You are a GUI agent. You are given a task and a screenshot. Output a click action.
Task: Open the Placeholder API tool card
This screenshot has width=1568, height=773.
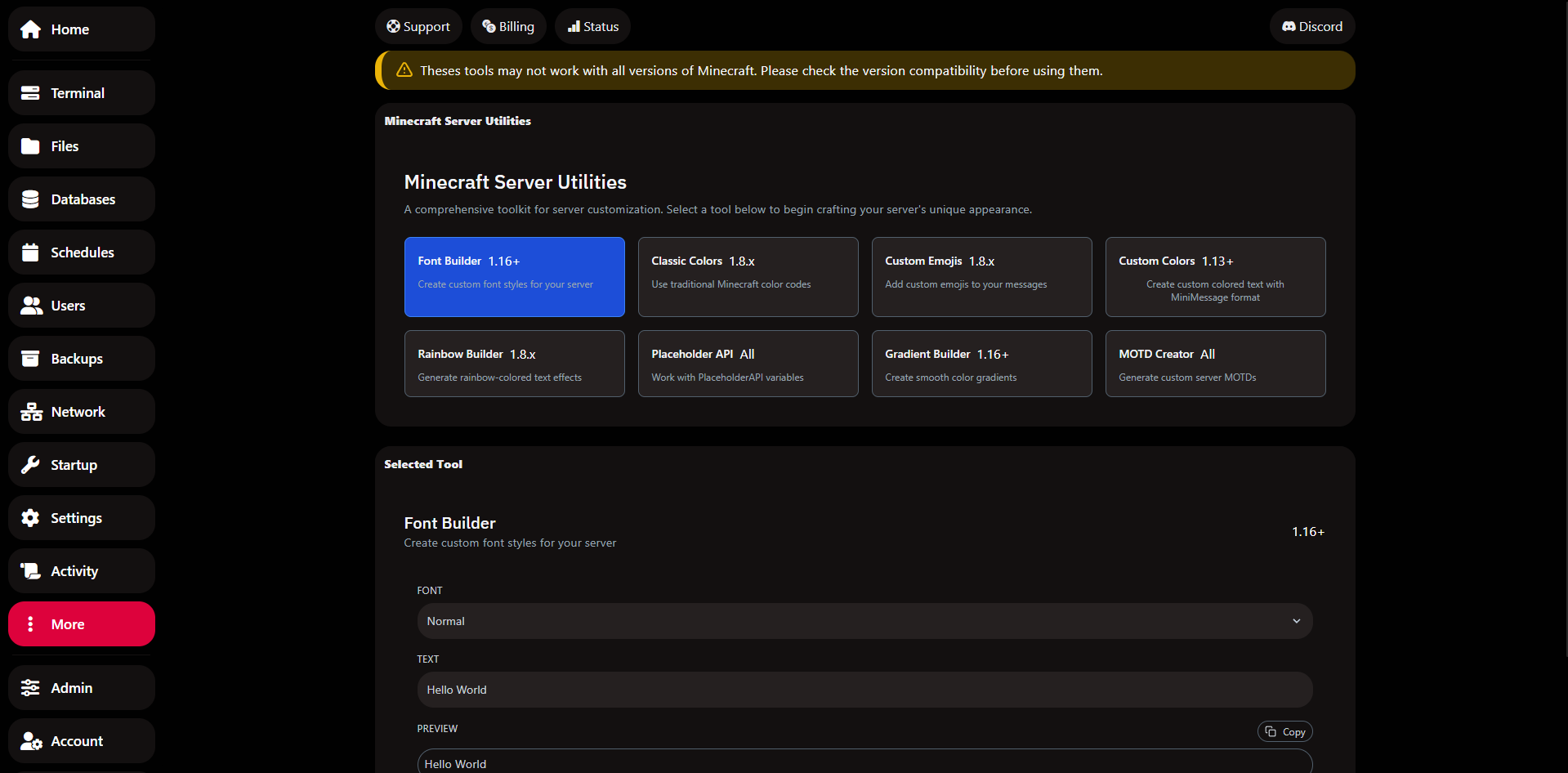point(748,364)
